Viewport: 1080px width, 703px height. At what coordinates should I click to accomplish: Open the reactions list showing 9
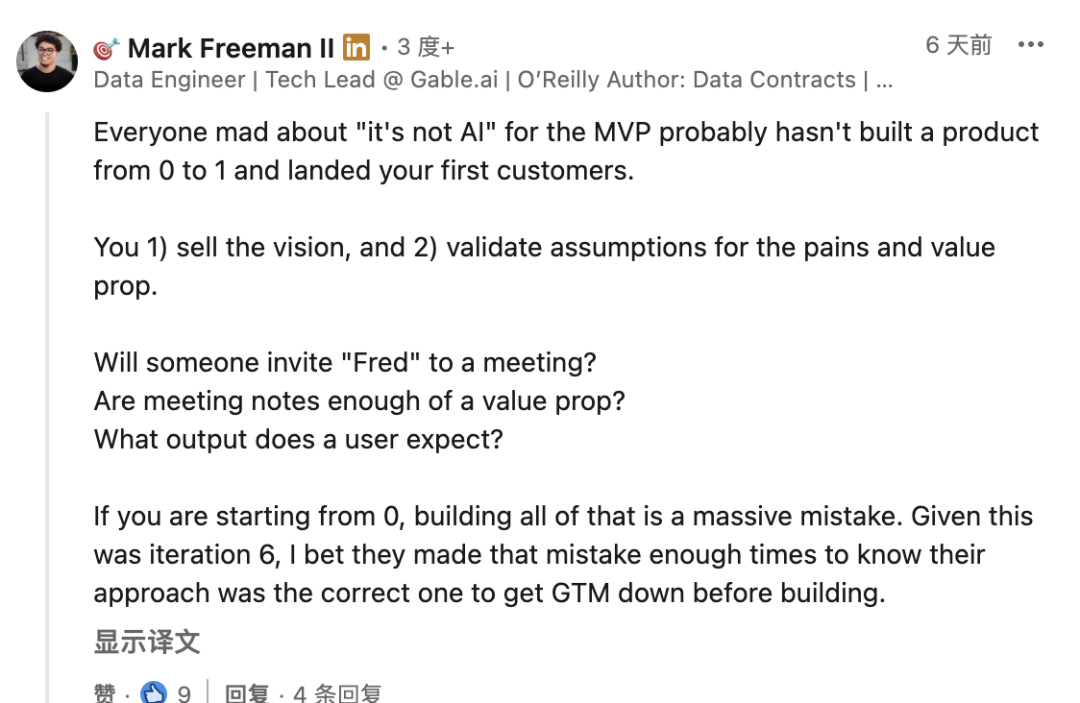pyautogui.click(x=184, y=693)
